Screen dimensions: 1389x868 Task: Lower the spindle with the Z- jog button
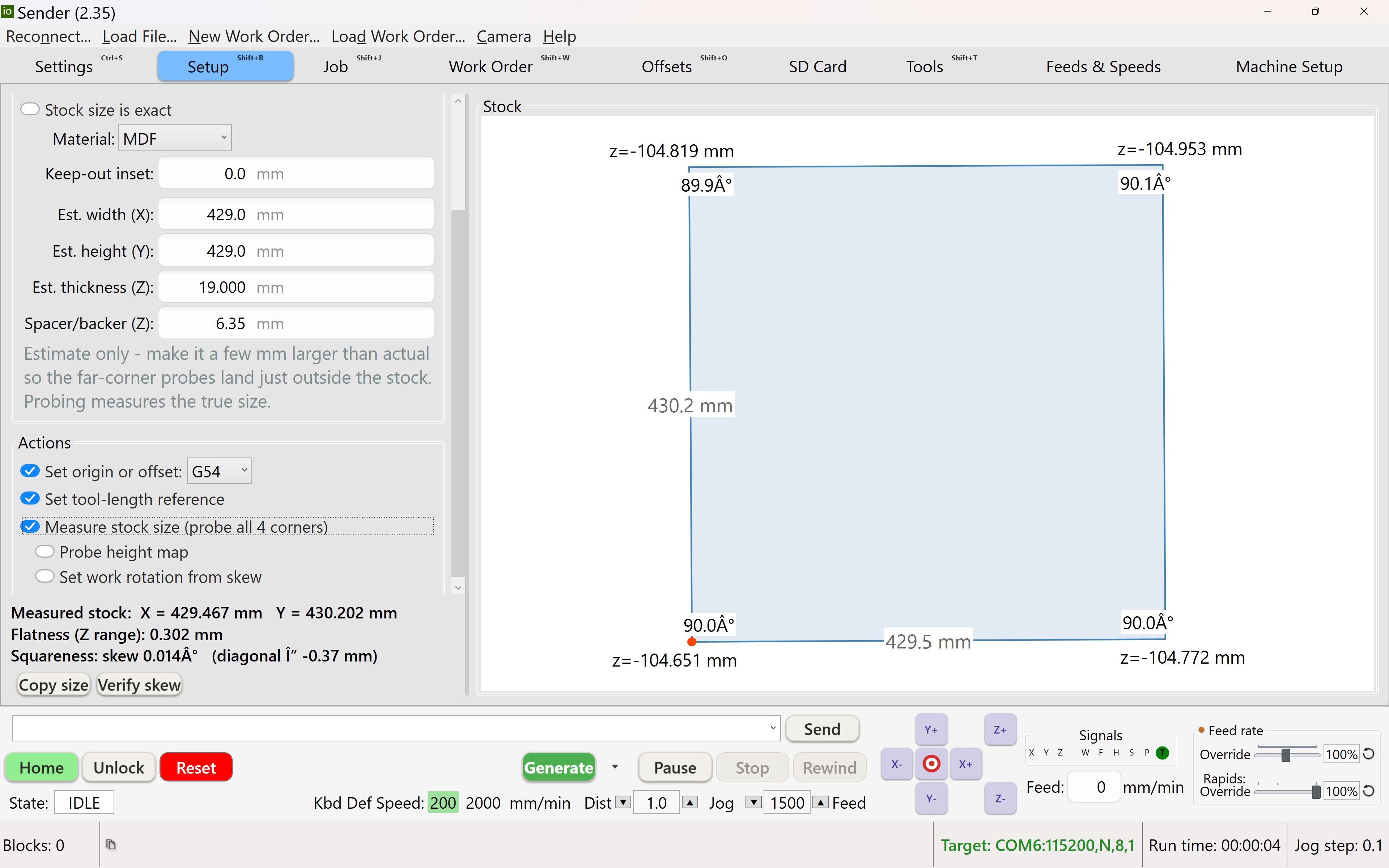[x=1000, y=799]
